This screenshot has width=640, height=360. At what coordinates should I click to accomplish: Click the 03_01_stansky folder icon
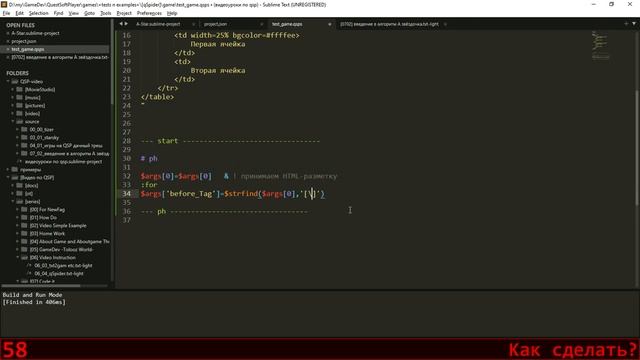(24, 138)
